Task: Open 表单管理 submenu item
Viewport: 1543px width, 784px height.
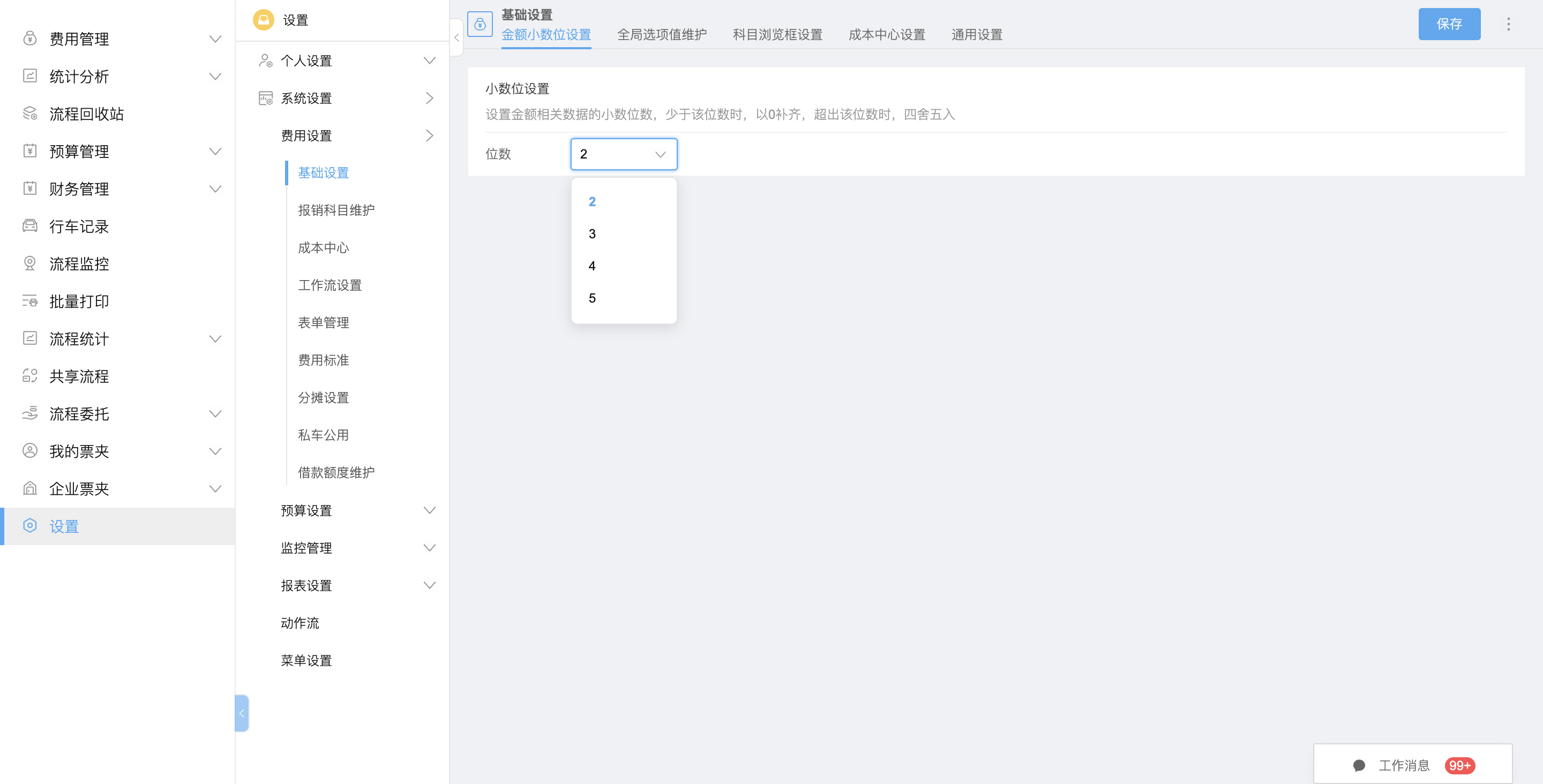Action: (x=324, y=323)
